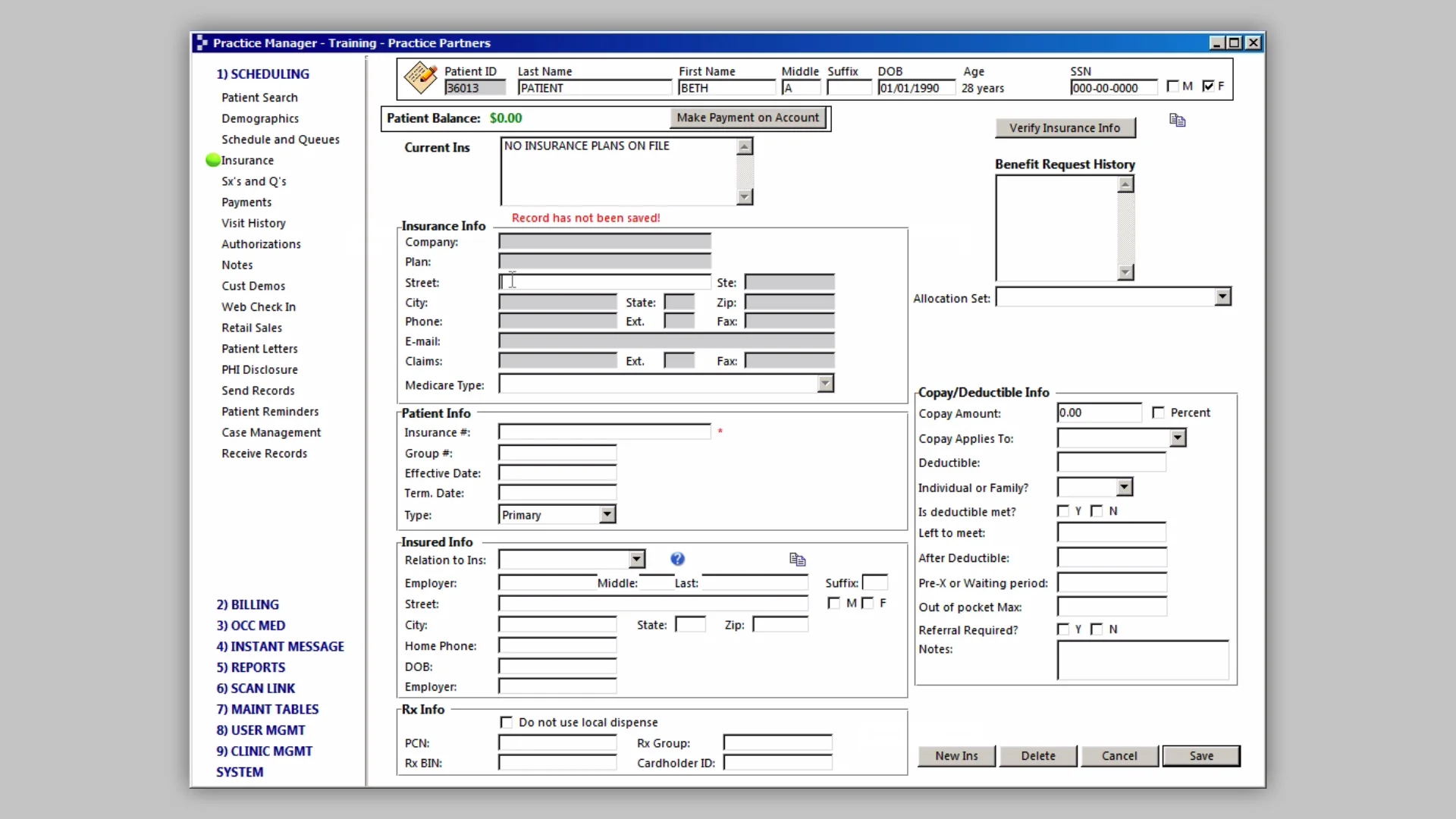Click the copy icon in Insured Info
Viewport: 1456px width, 819px height.
click(797, 560)
